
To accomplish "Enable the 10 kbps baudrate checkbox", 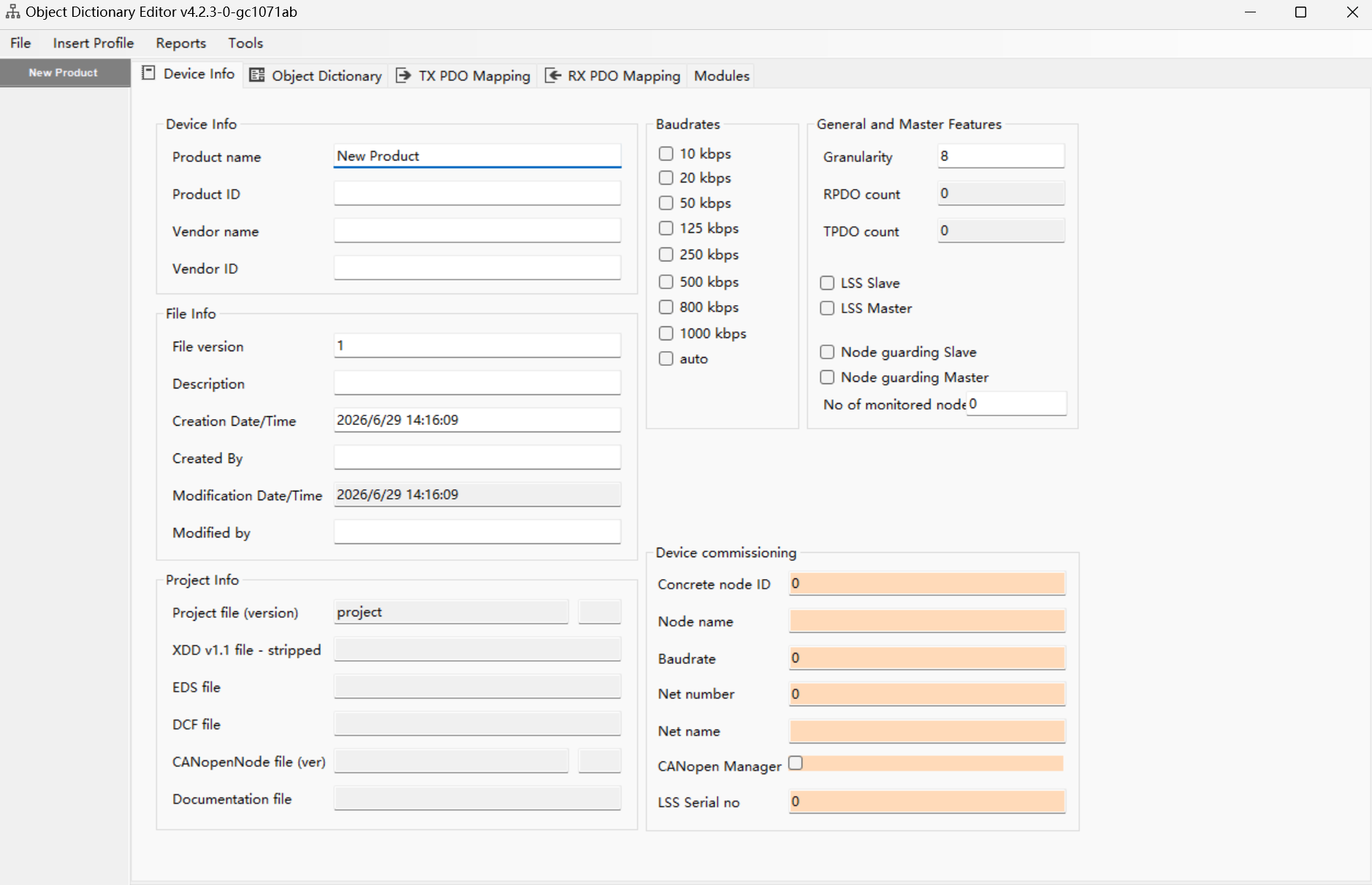I will [x=666, y=153].
